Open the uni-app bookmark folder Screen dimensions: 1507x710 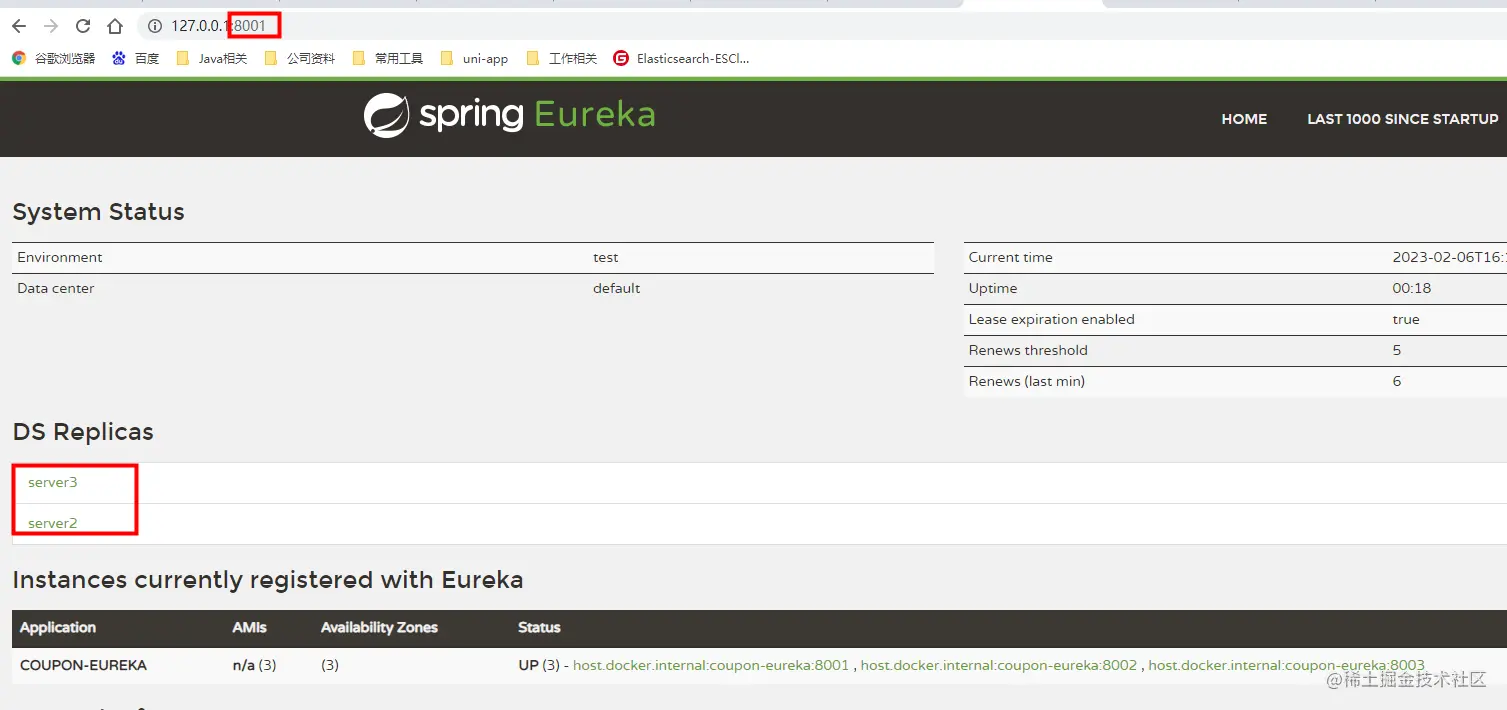coord(474,58)
